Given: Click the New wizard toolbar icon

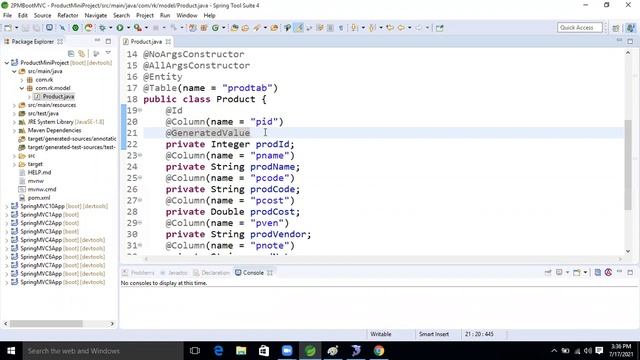Looking at the screenshot, I should (8, 28).
